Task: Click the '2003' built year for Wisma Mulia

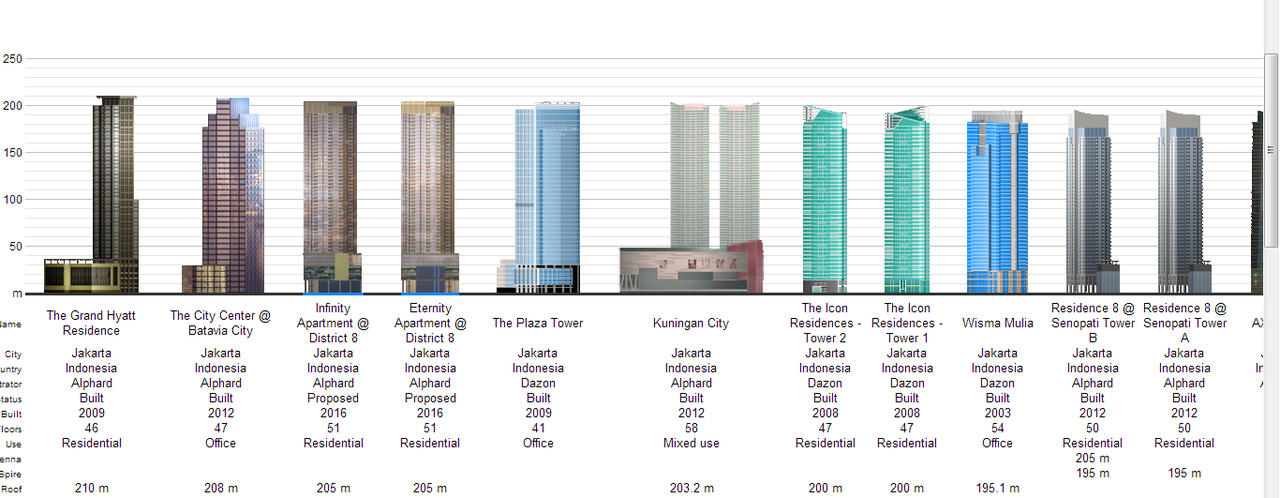Action: click(x=998, y=413)
